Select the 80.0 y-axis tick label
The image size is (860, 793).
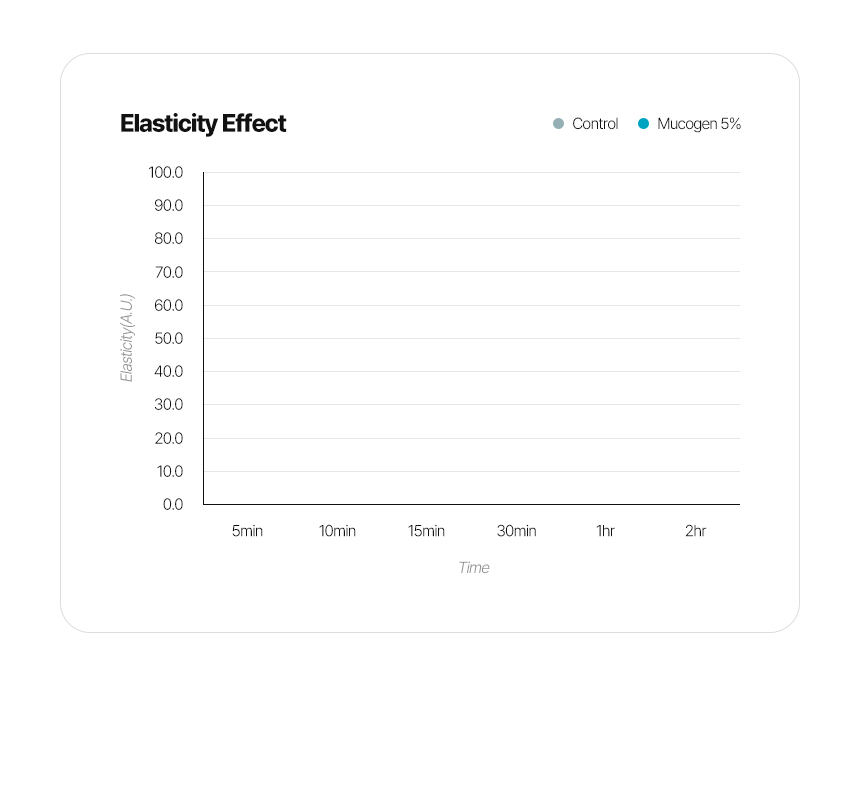[168, 239]
